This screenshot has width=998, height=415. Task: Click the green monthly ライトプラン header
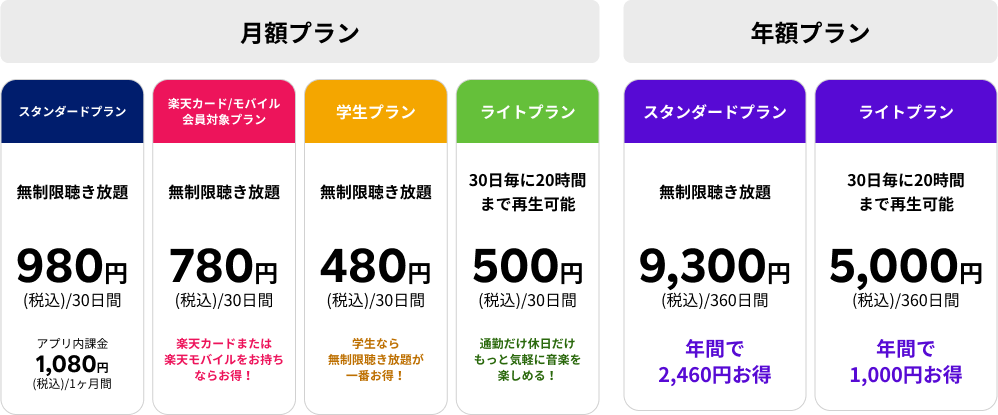point(528,111)
